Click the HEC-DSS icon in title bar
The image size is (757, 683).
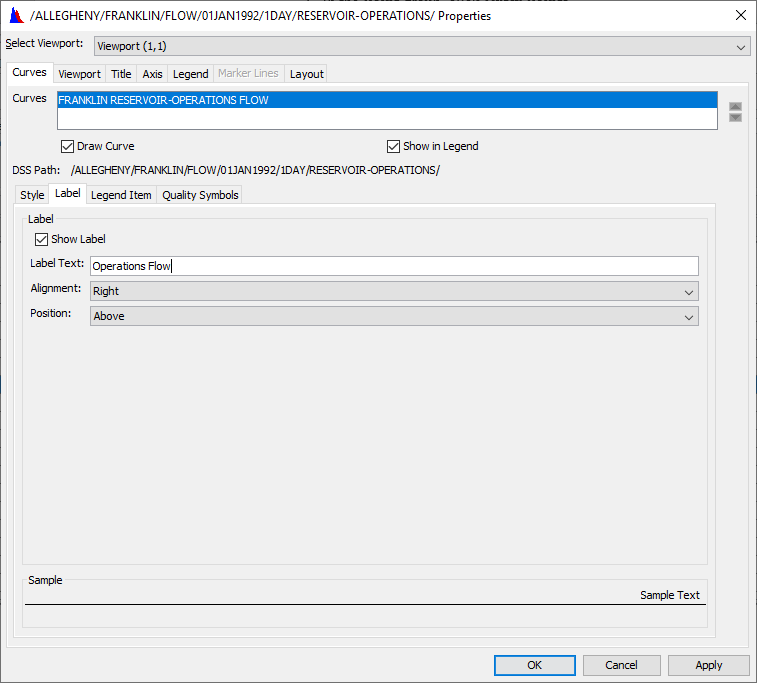tap(15, 15)
